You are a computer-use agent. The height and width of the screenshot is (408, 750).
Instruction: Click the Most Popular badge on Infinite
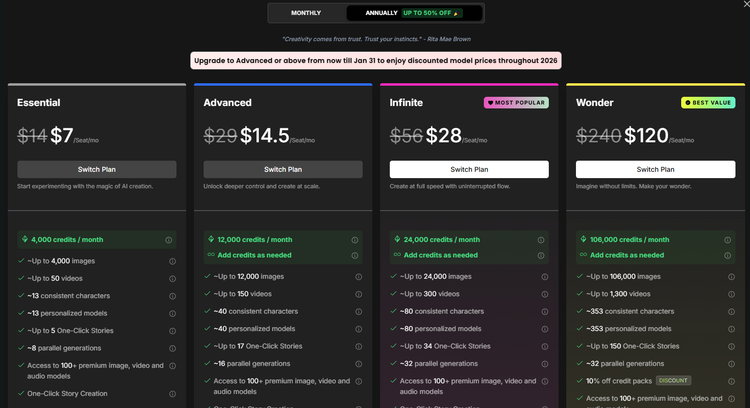(516, 102)
